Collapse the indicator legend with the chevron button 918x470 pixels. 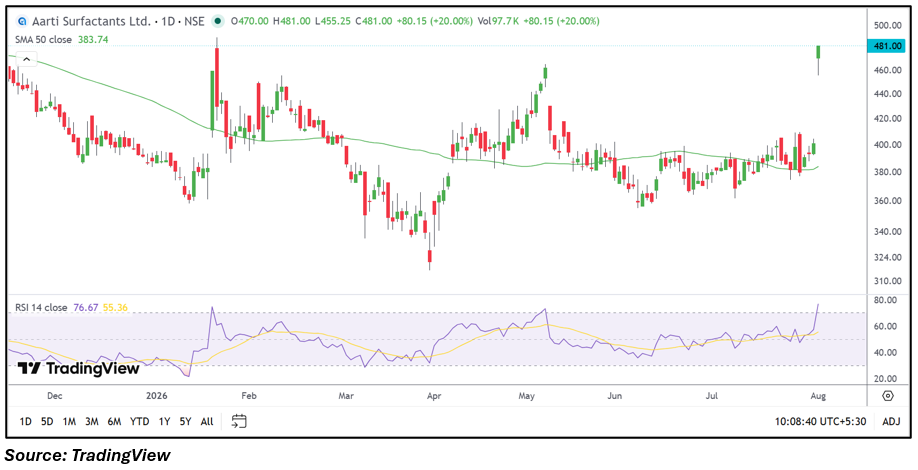(27, 59)
